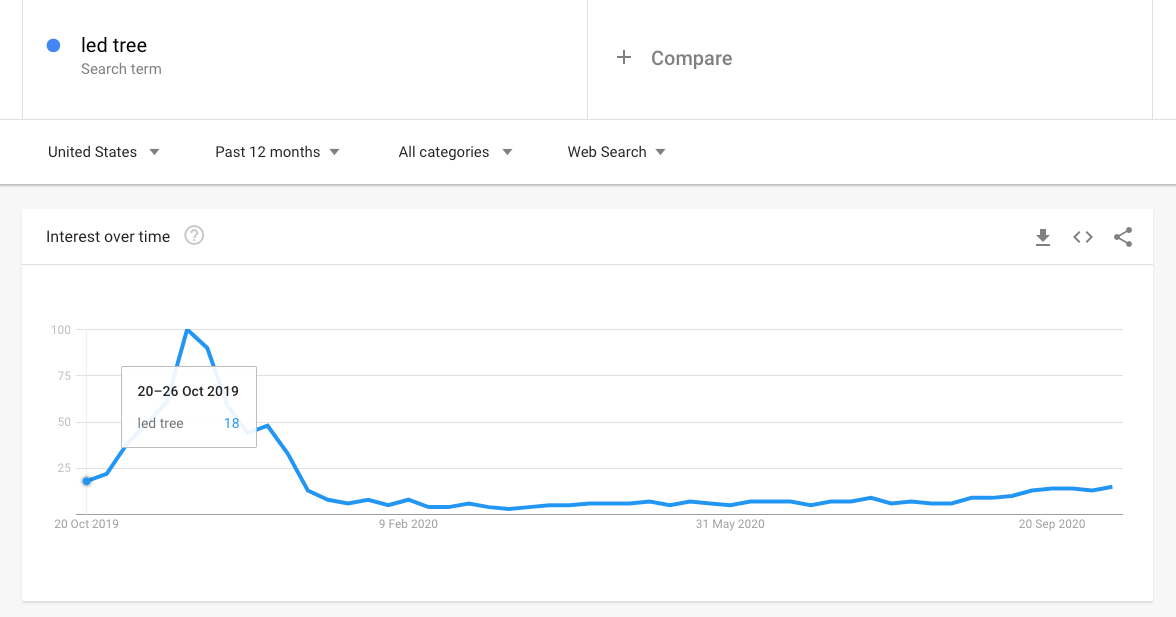Click the blue dot beside led tree
This screenshot has width=1176, height=617.
54,45
